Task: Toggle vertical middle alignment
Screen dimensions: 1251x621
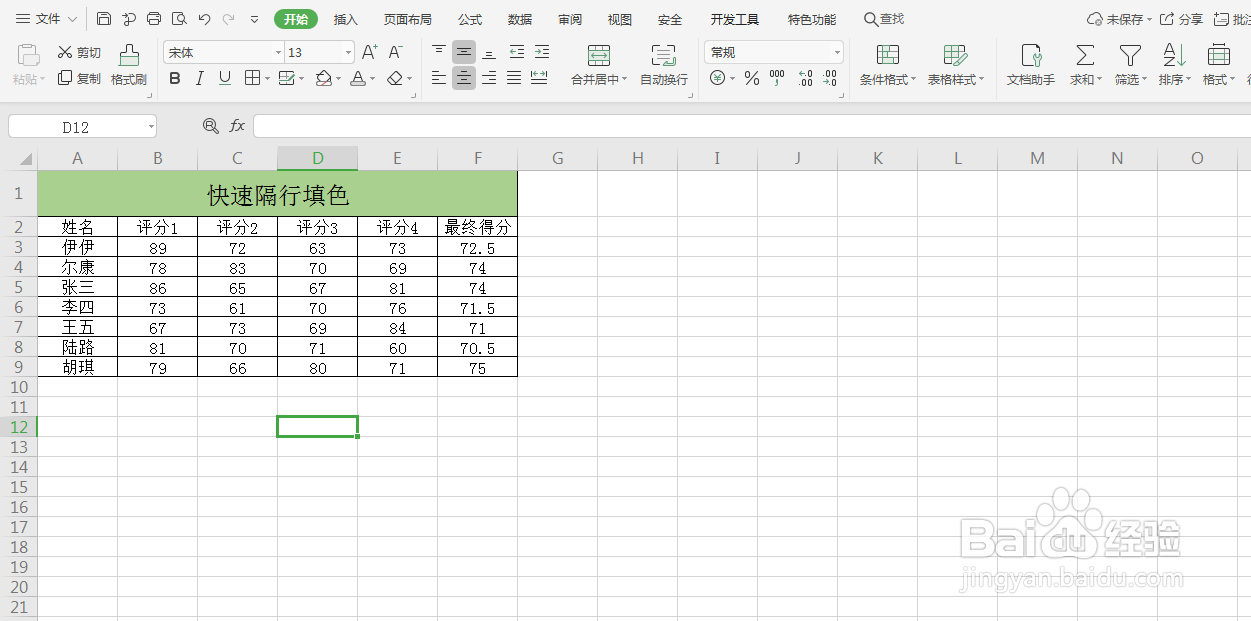Action: click(464, 52)
